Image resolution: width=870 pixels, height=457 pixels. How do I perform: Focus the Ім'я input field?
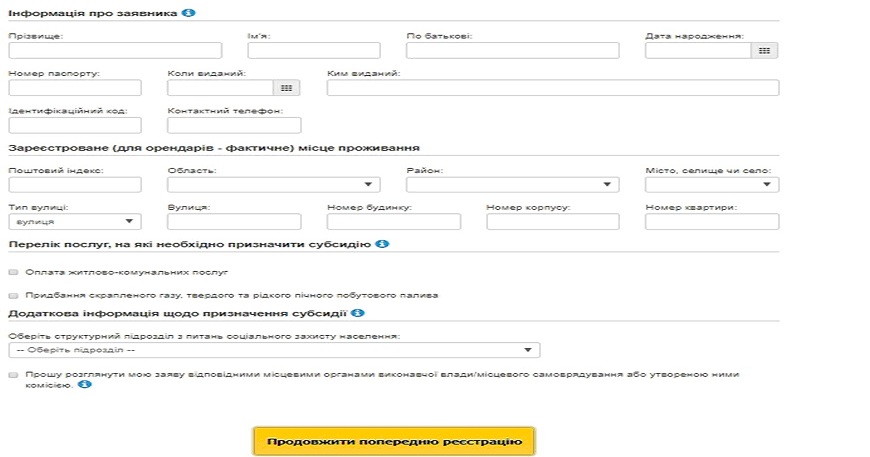click(x=314, y=50)
